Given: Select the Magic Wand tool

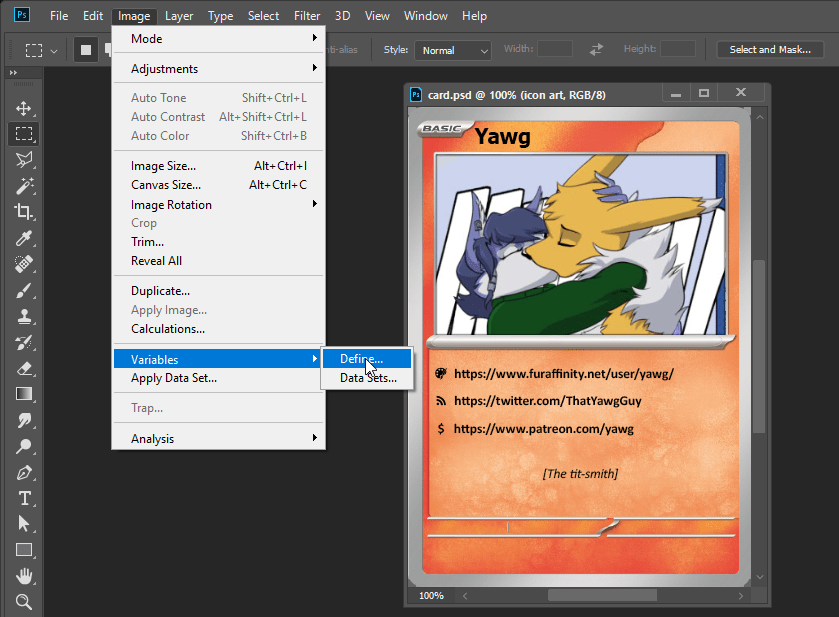Looking at the screenshot, I should coord(24,186).
